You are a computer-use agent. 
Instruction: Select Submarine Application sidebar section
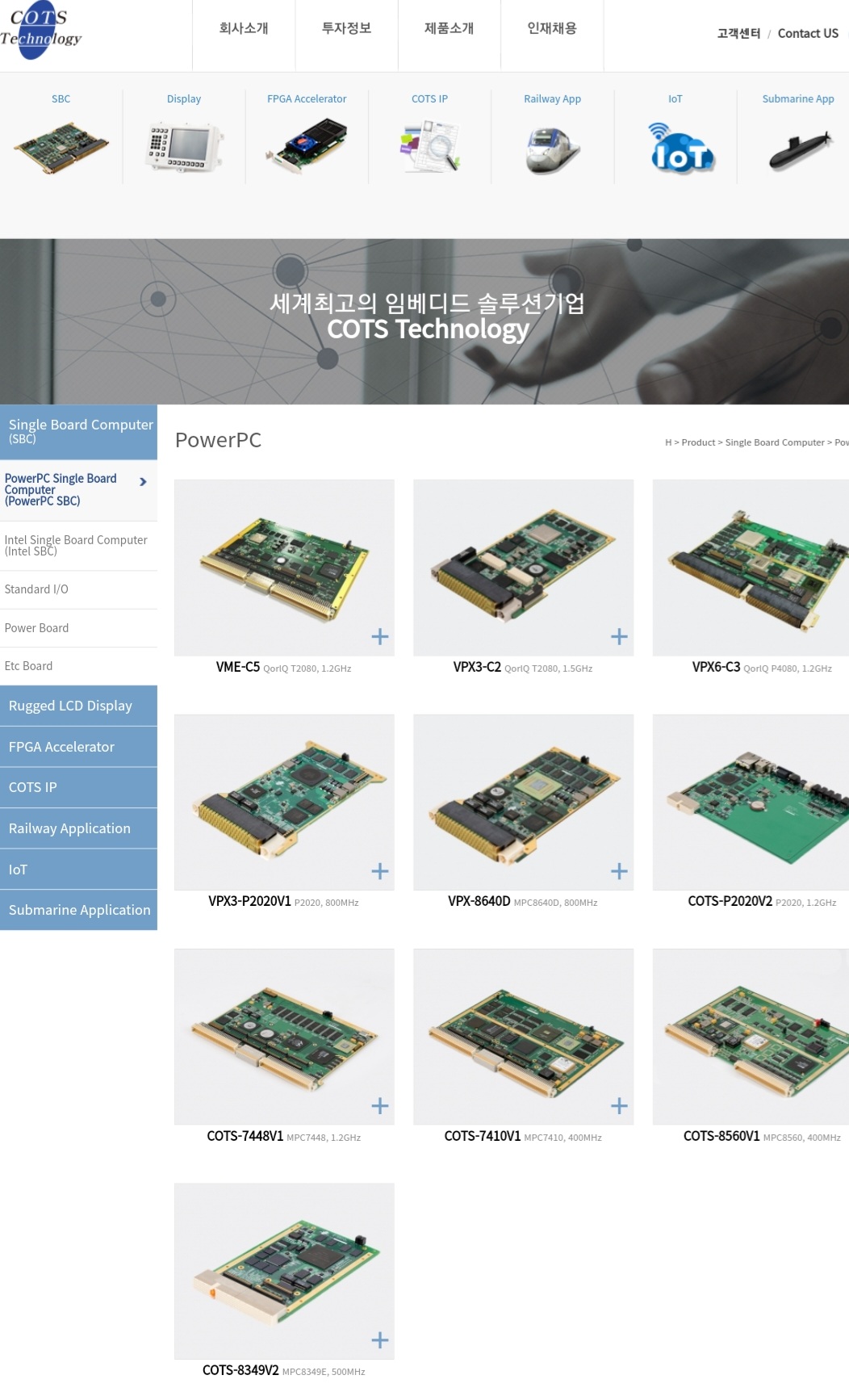tap(78, 910)
